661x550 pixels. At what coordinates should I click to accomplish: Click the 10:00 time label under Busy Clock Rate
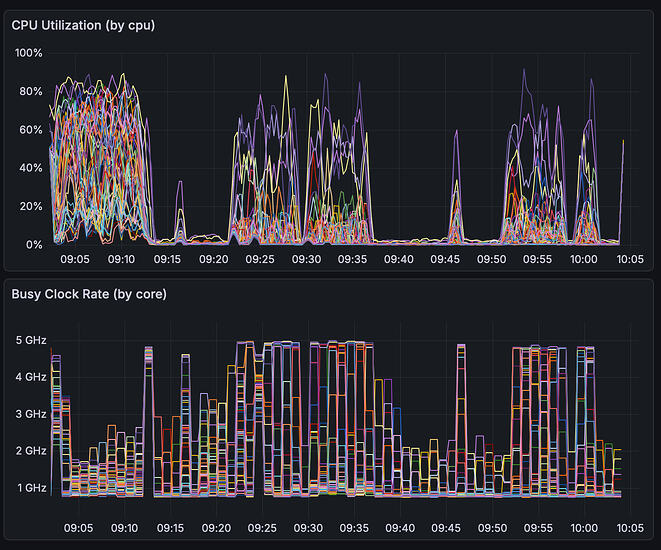coord(584,528)
